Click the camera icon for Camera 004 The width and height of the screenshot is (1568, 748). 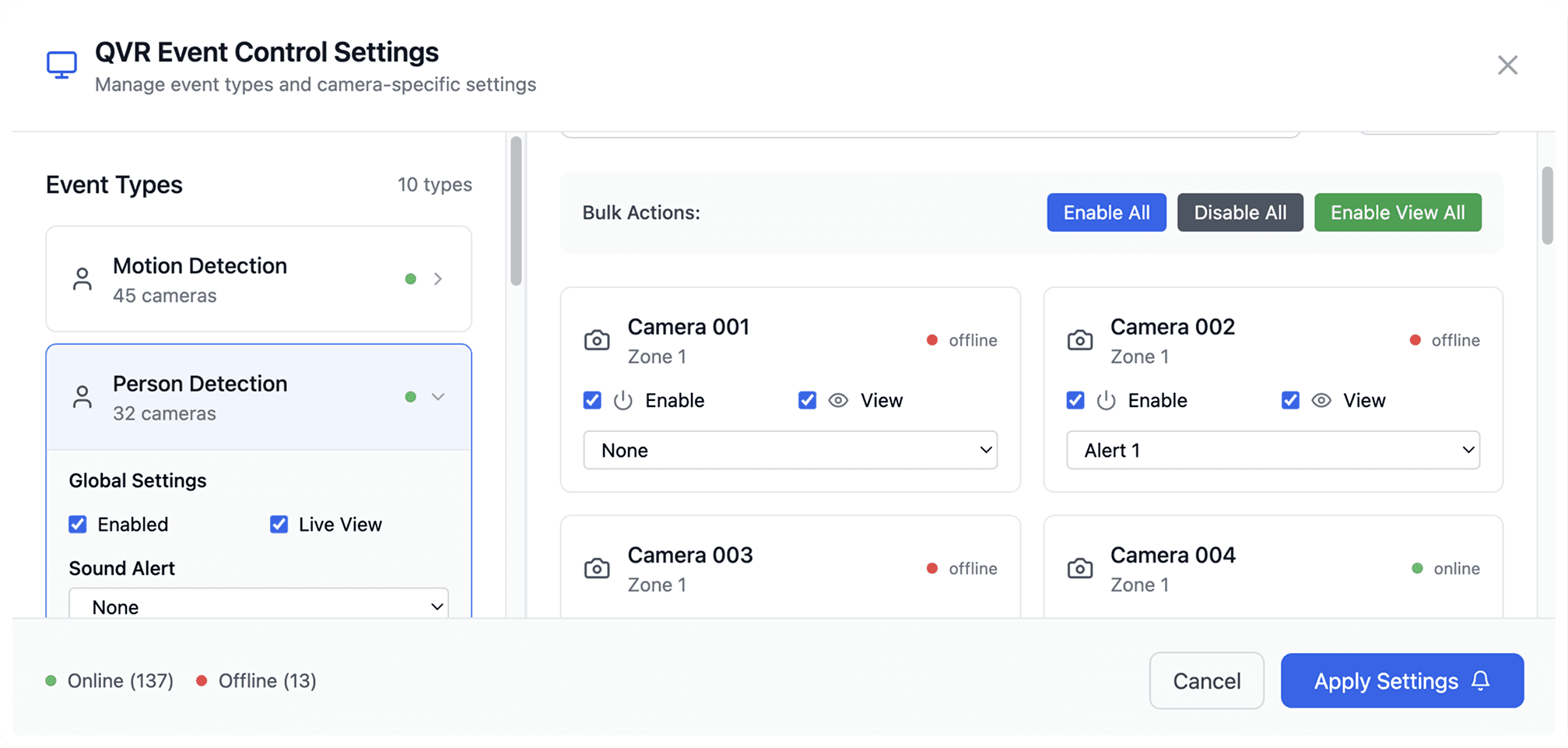pos(1079,568)
